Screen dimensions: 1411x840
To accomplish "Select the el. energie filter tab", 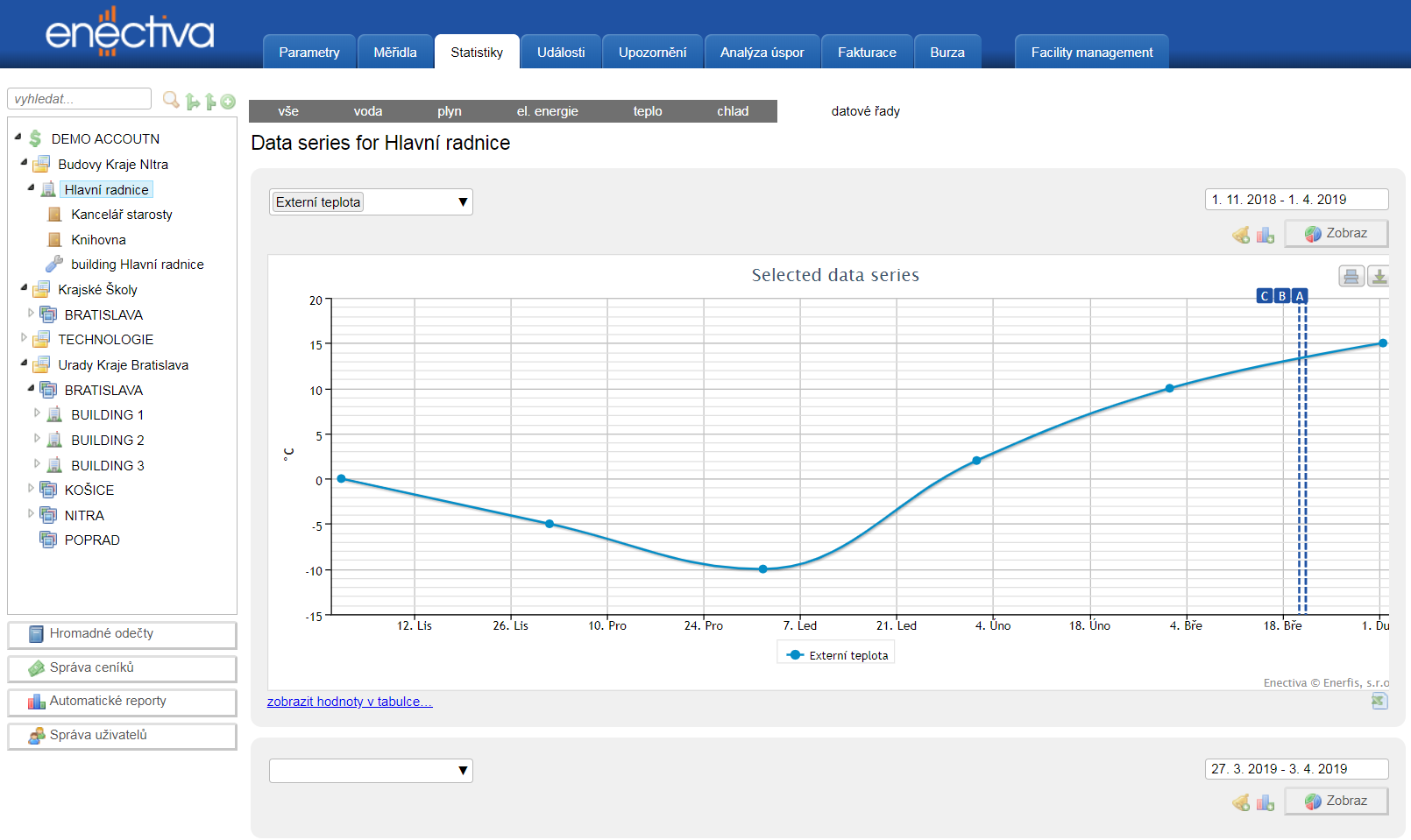I will tap(547, 111).
